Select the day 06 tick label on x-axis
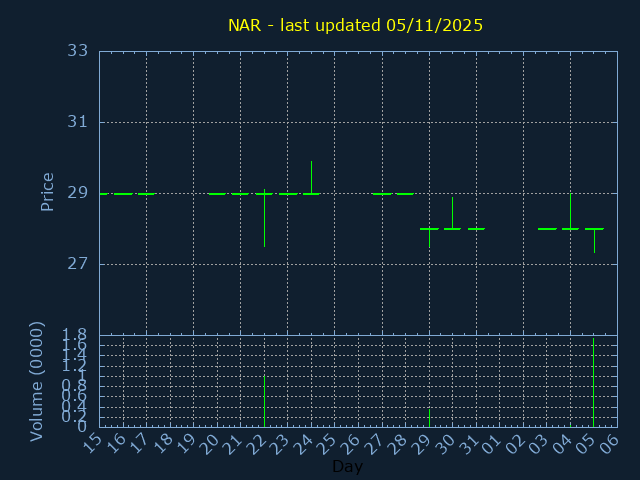The height and width of the screenshot is (480, 640). point(609,443)
